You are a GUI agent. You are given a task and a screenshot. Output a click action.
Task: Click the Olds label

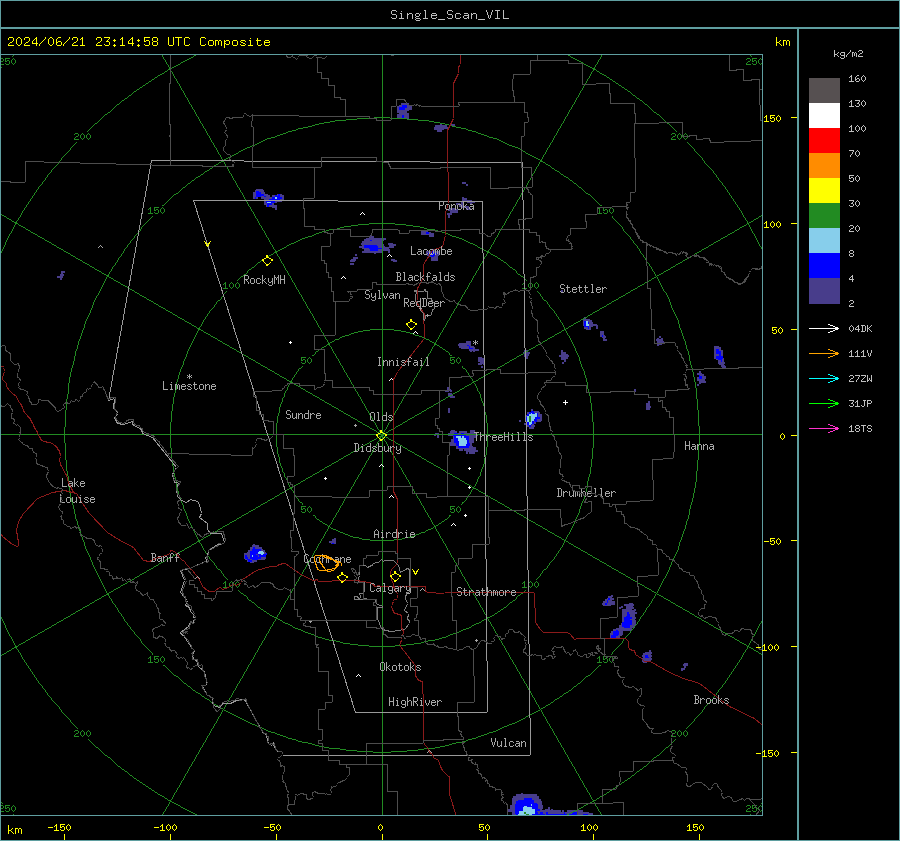381,417
